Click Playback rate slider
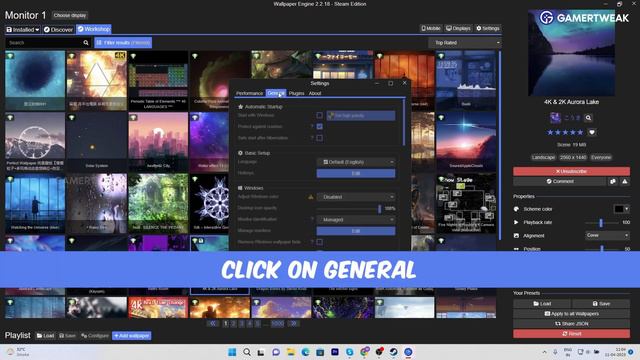Image resolution: width=640 pixels, height=360 pixels. point(601,222)
